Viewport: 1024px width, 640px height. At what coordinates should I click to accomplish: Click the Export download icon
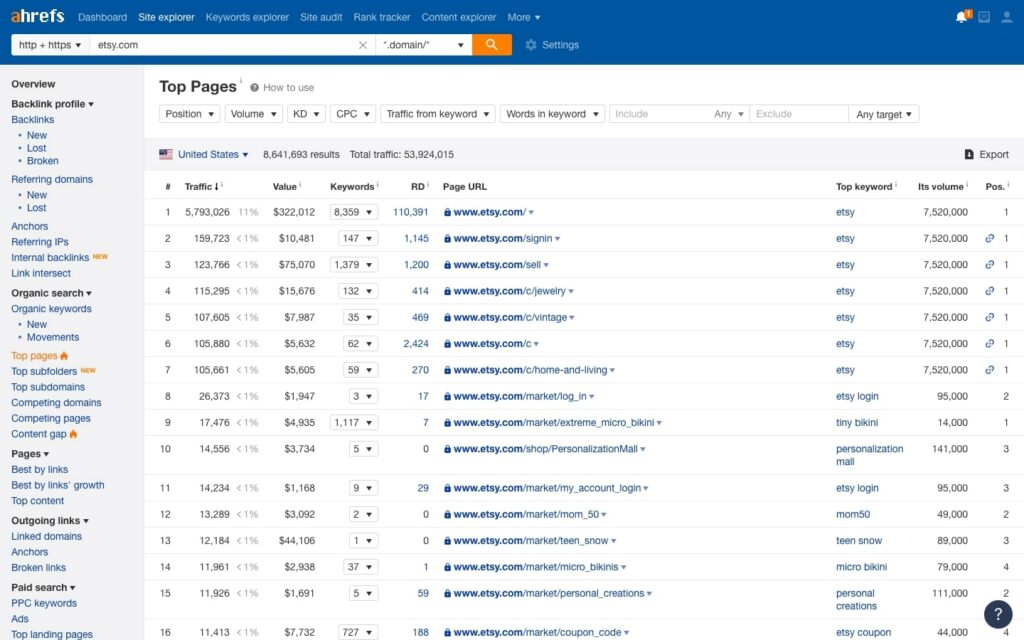[969, 154]
